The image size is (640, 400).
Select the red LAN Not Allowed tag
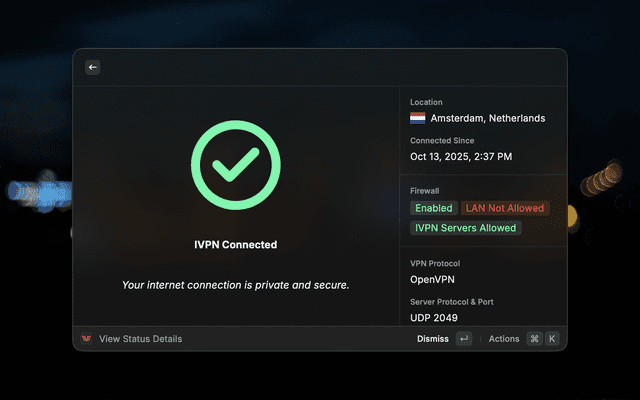tap(505, 208)
